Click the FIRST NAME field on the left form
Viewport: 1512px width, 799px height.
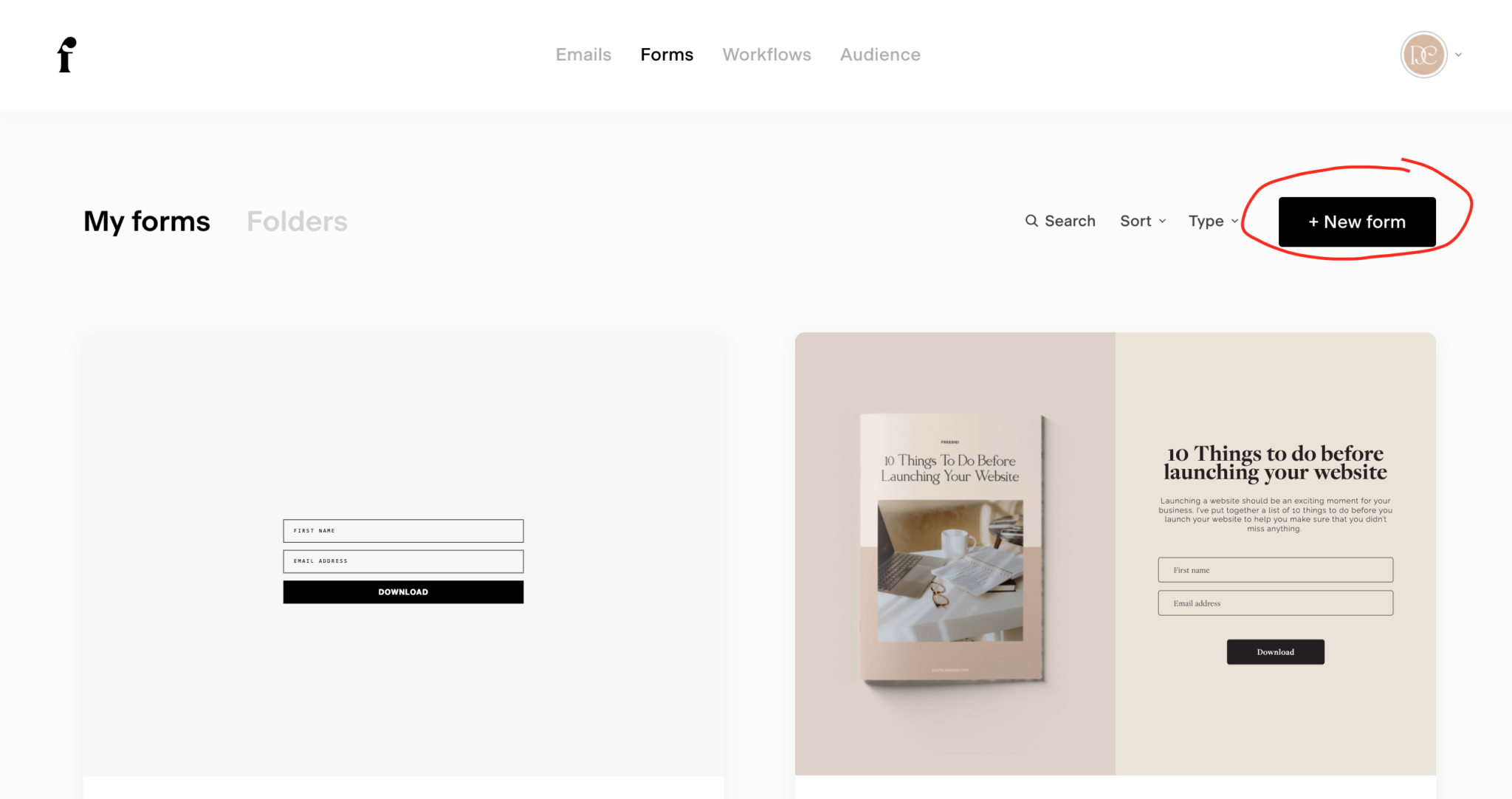[402, 530]
